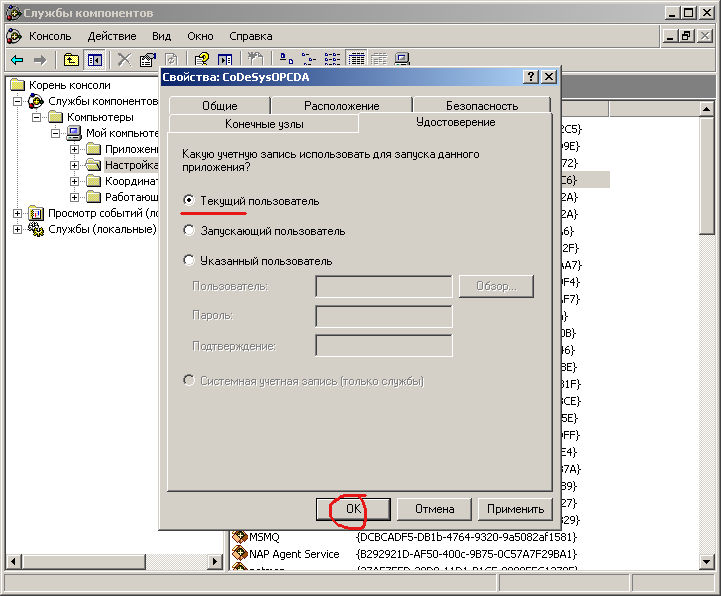Confirm the dialog with OK
Viewport: 721px width, 596px height.
(353, 509)
